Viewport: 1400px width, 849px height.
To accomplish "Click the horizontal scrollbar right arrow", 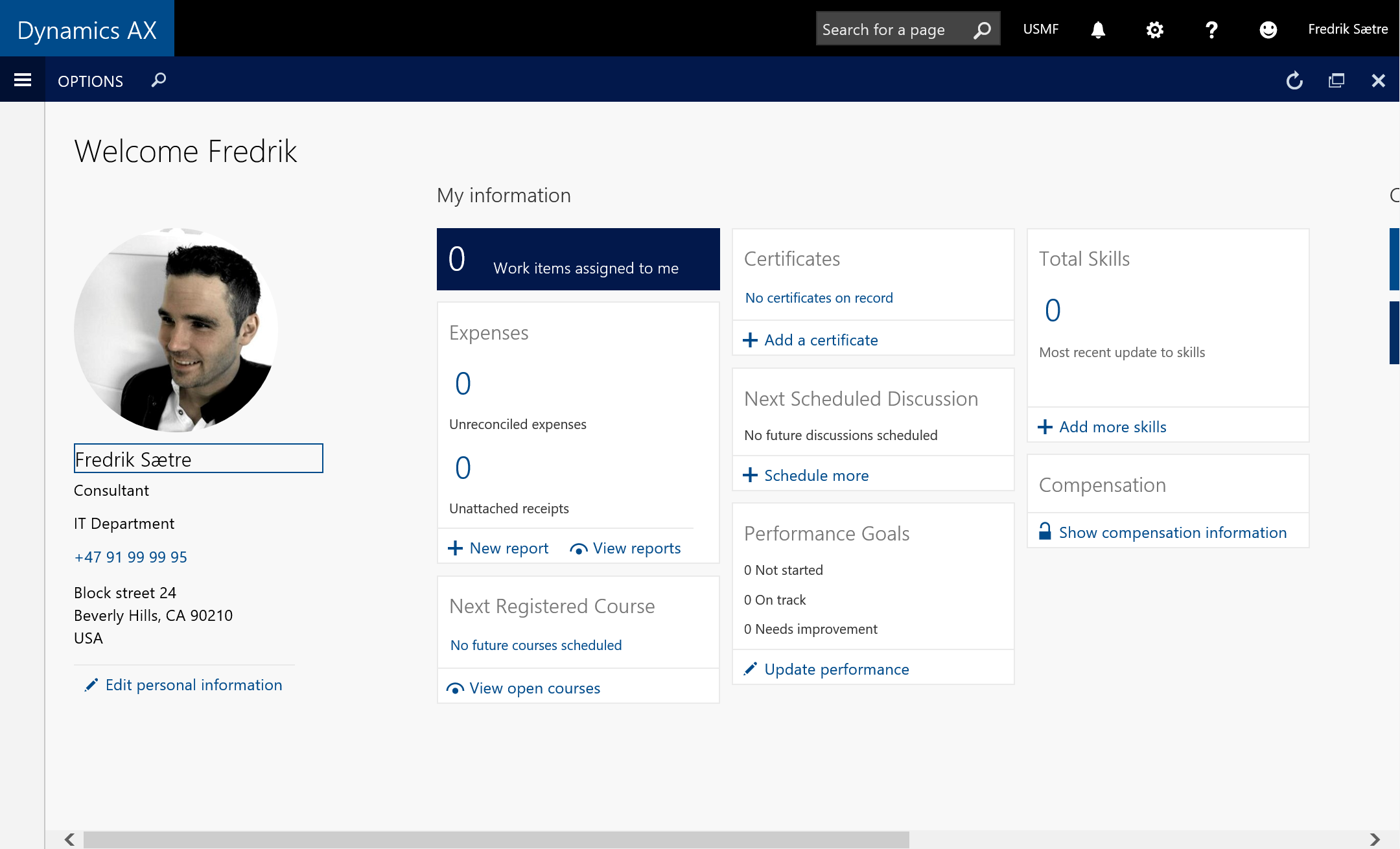I will point(1375,840).
